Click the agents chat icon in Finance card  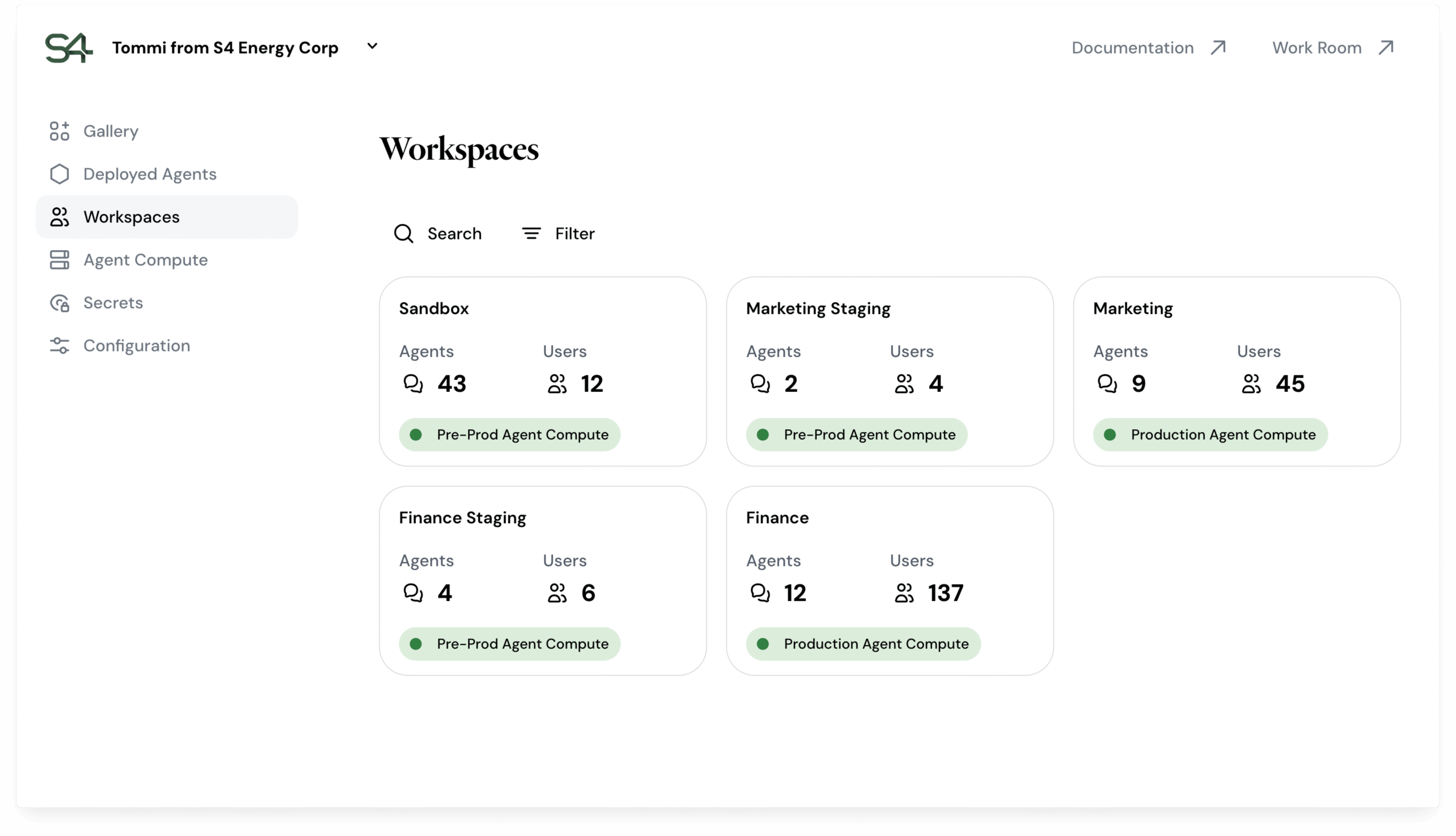point(760,592)
